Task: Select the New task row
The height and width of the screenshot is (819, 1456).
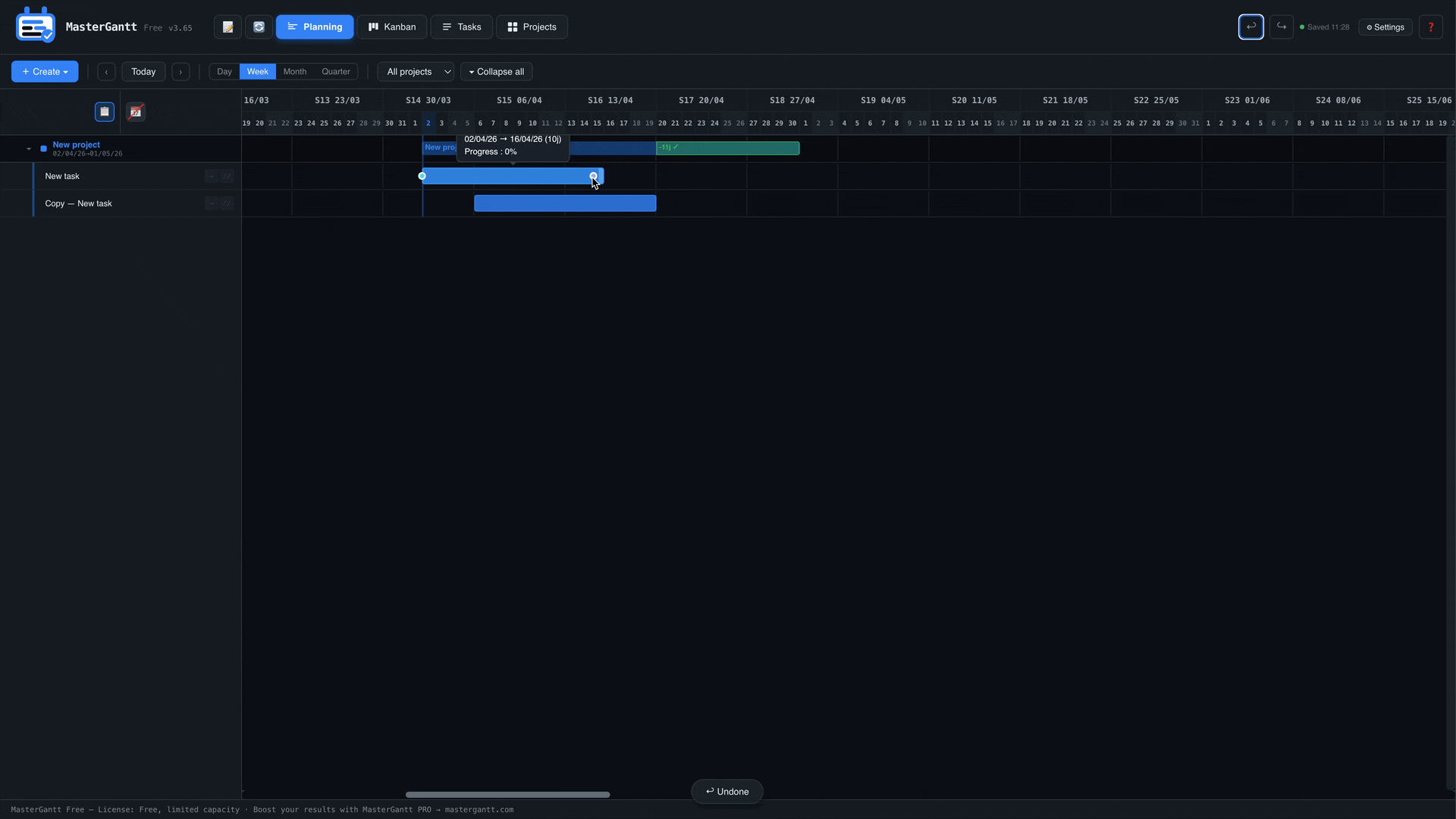Action: point(121,176)
